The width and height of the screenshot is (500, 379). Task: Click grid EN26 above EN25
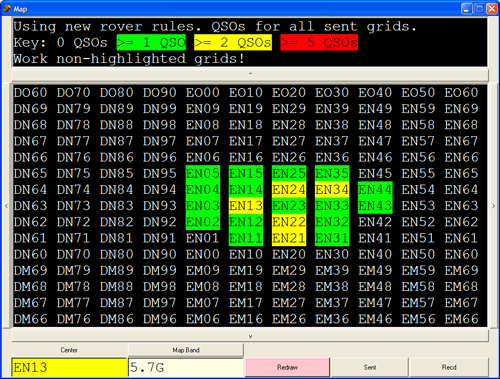(289, 157)
